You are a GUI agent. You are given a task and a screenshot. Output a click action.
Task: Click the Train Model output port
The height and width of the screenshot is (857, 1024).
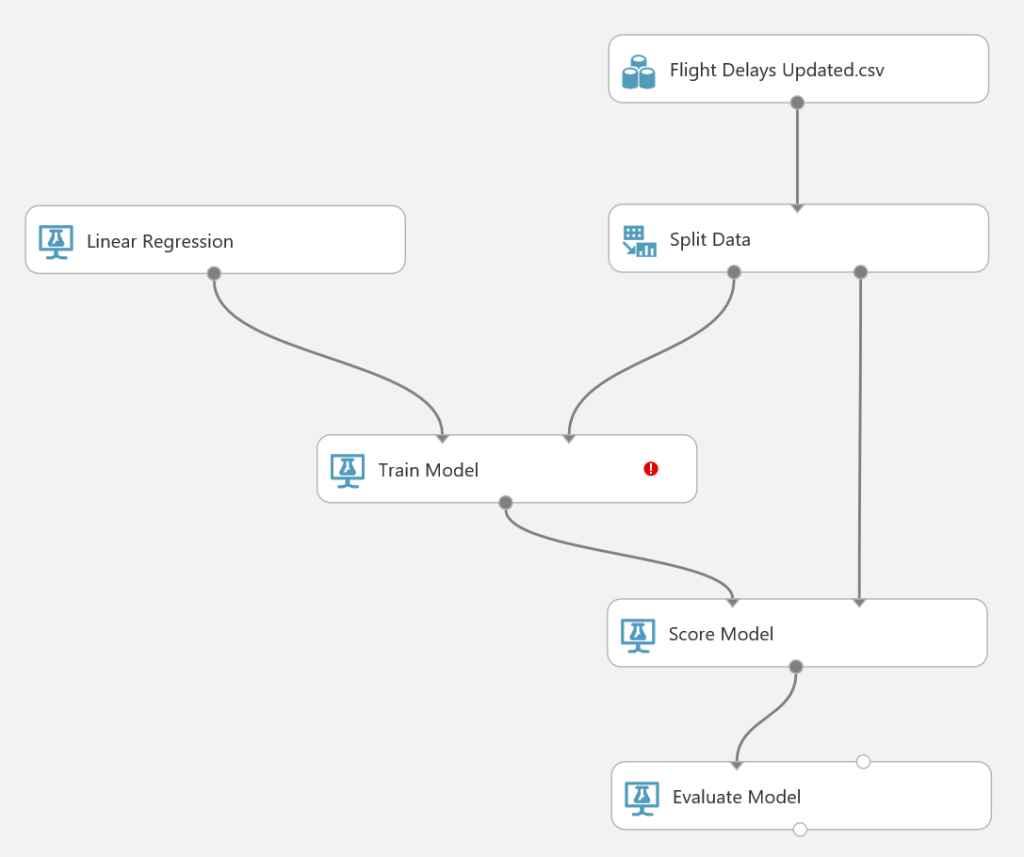(505, 502)
